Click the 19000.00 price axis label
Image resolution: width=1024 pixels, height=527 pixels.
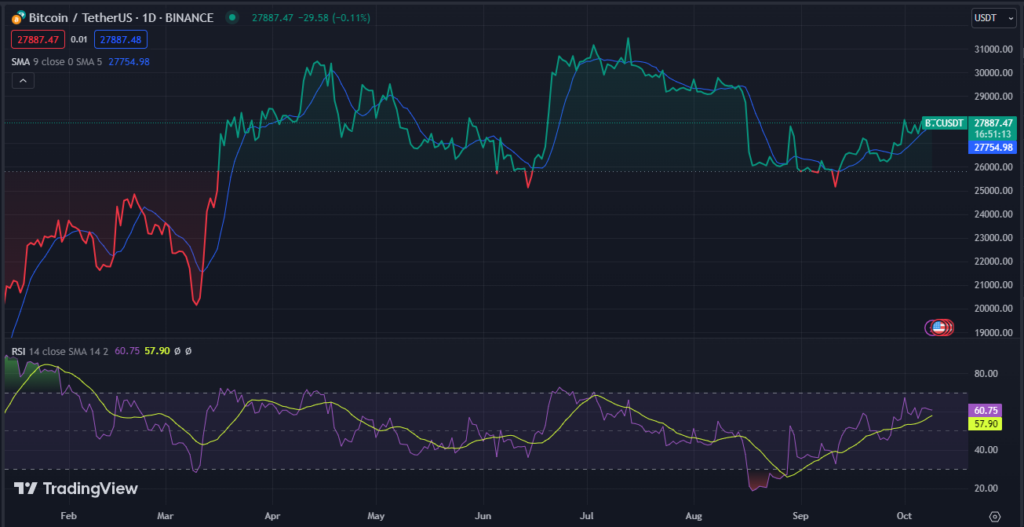[x=993, y=332]
